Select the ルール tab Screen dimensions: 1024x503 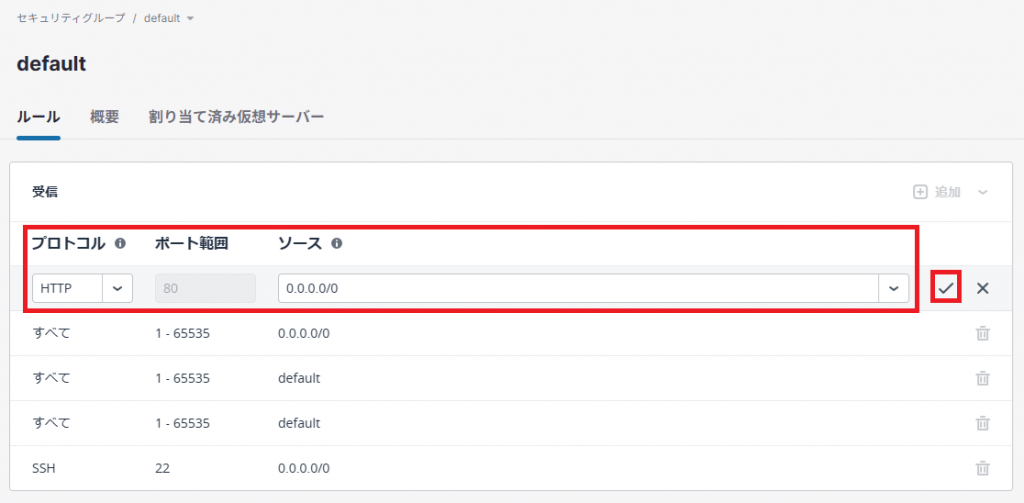coord(39,117)
